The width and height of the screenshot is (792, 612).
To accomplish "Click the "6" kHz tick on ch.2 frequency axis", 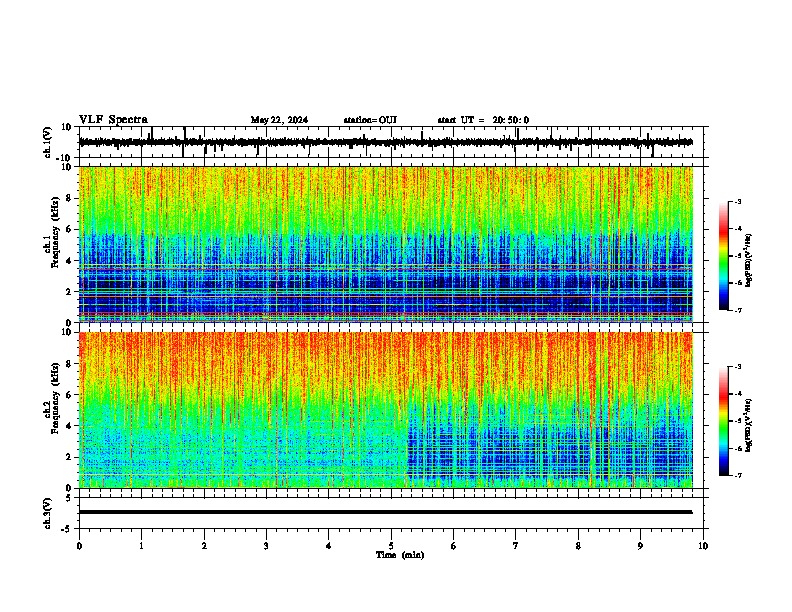I will (69, 394).
